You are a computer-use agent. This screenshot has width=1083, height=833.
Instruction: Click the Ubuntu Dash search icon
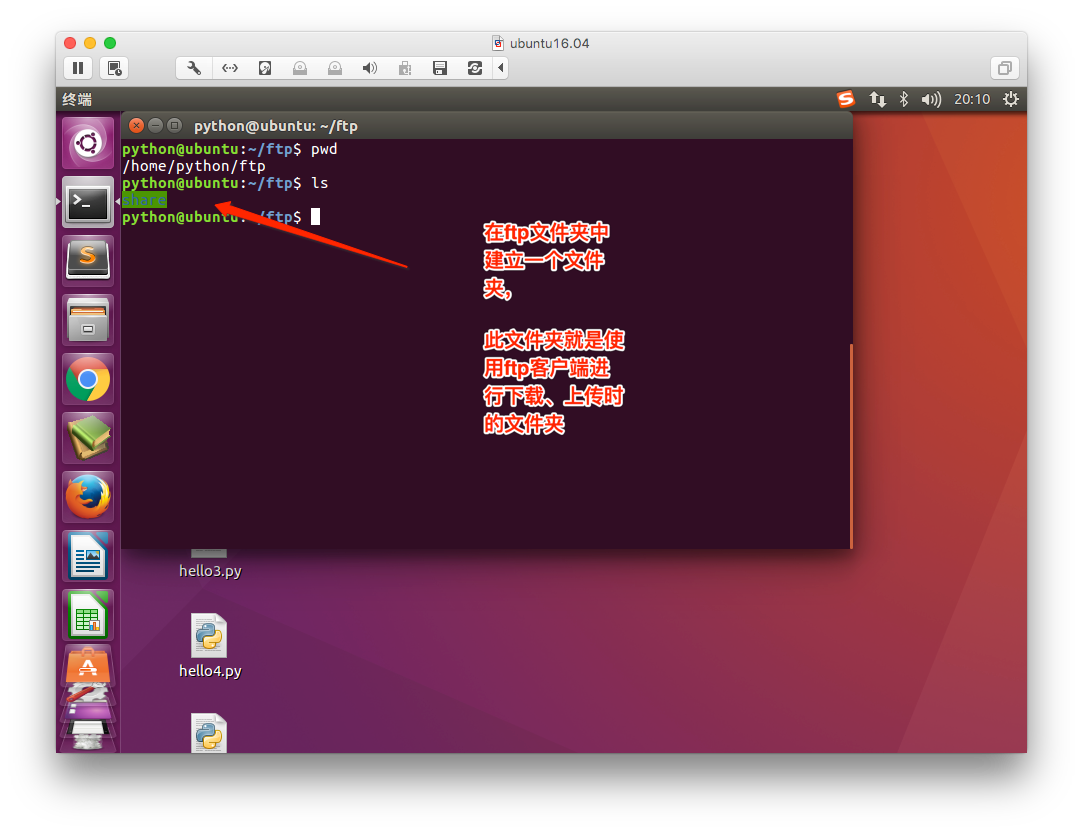[x=88, y=144]
